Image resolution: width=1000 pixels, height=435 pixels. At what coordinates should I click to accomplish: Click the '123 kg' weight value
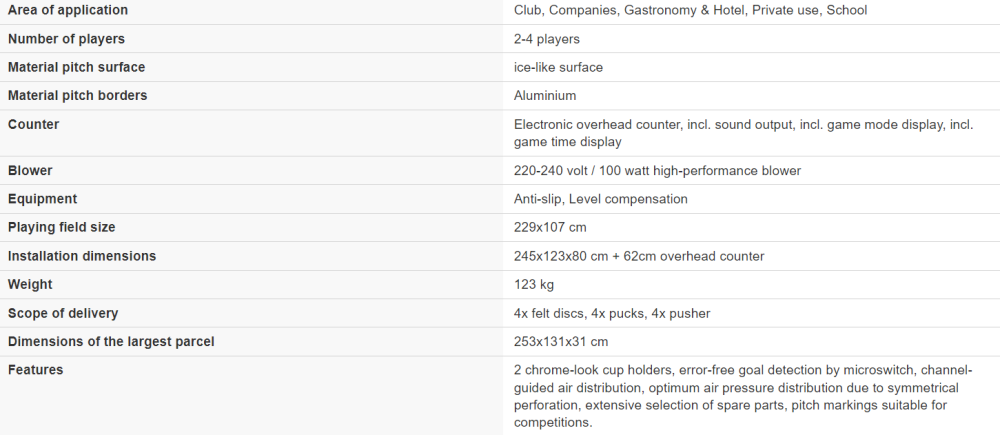click(x=534, y=284)
